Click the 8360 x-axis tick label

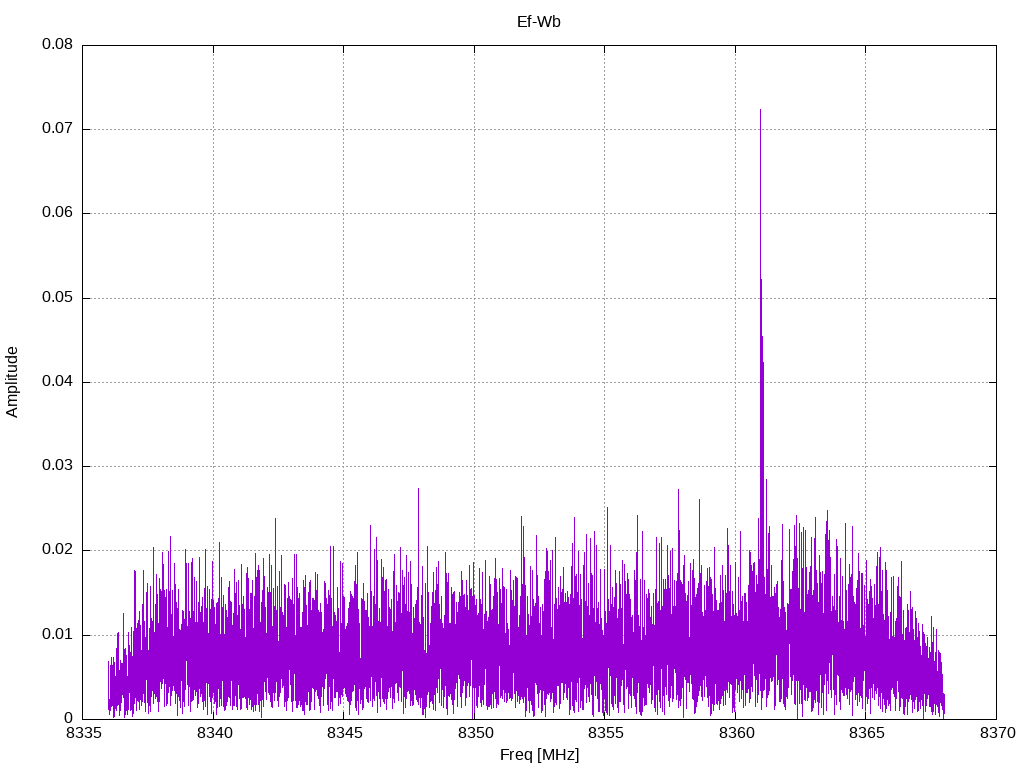[735, 734]
